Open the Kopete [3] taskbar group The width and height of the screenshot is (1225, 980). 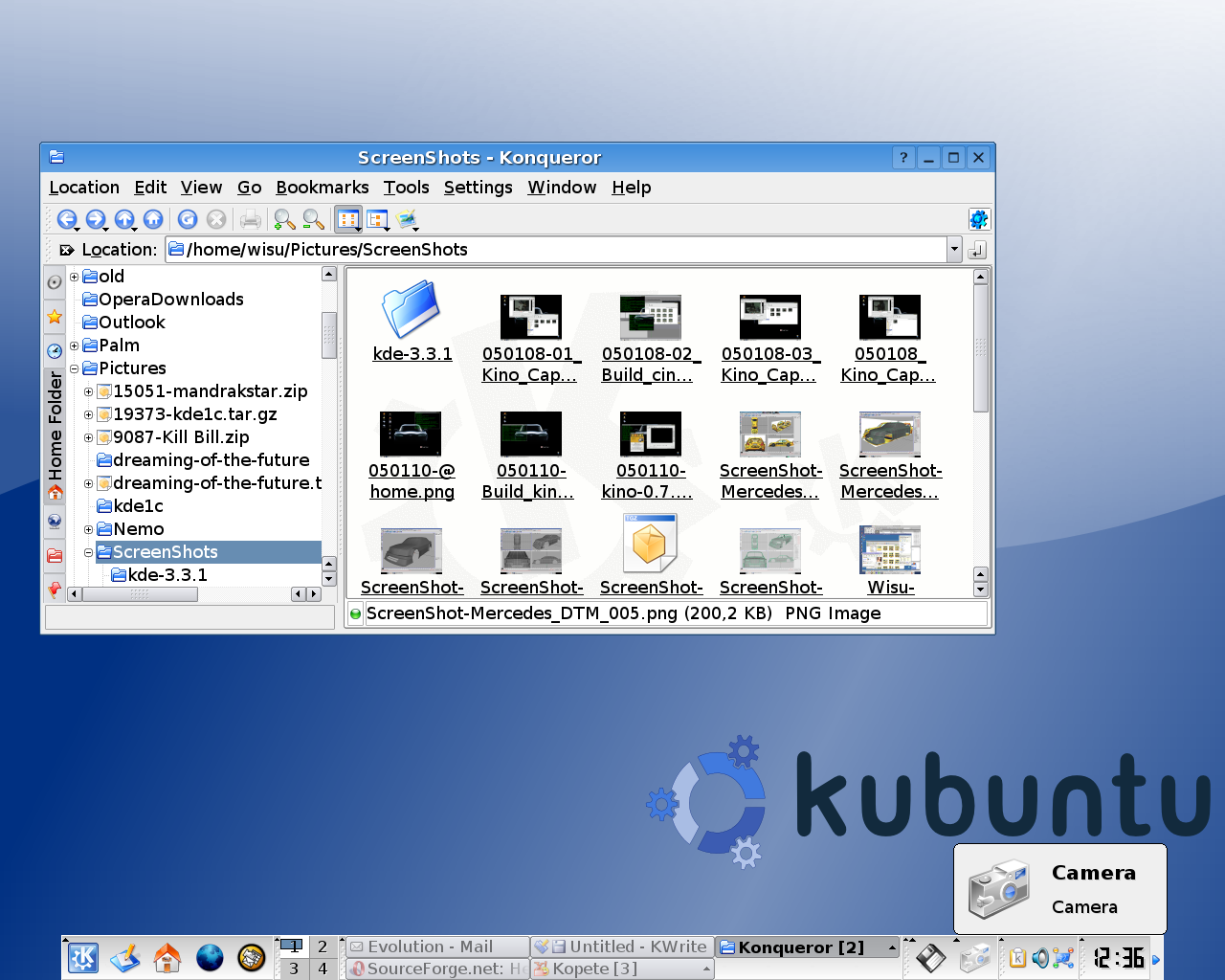point(622,969)
